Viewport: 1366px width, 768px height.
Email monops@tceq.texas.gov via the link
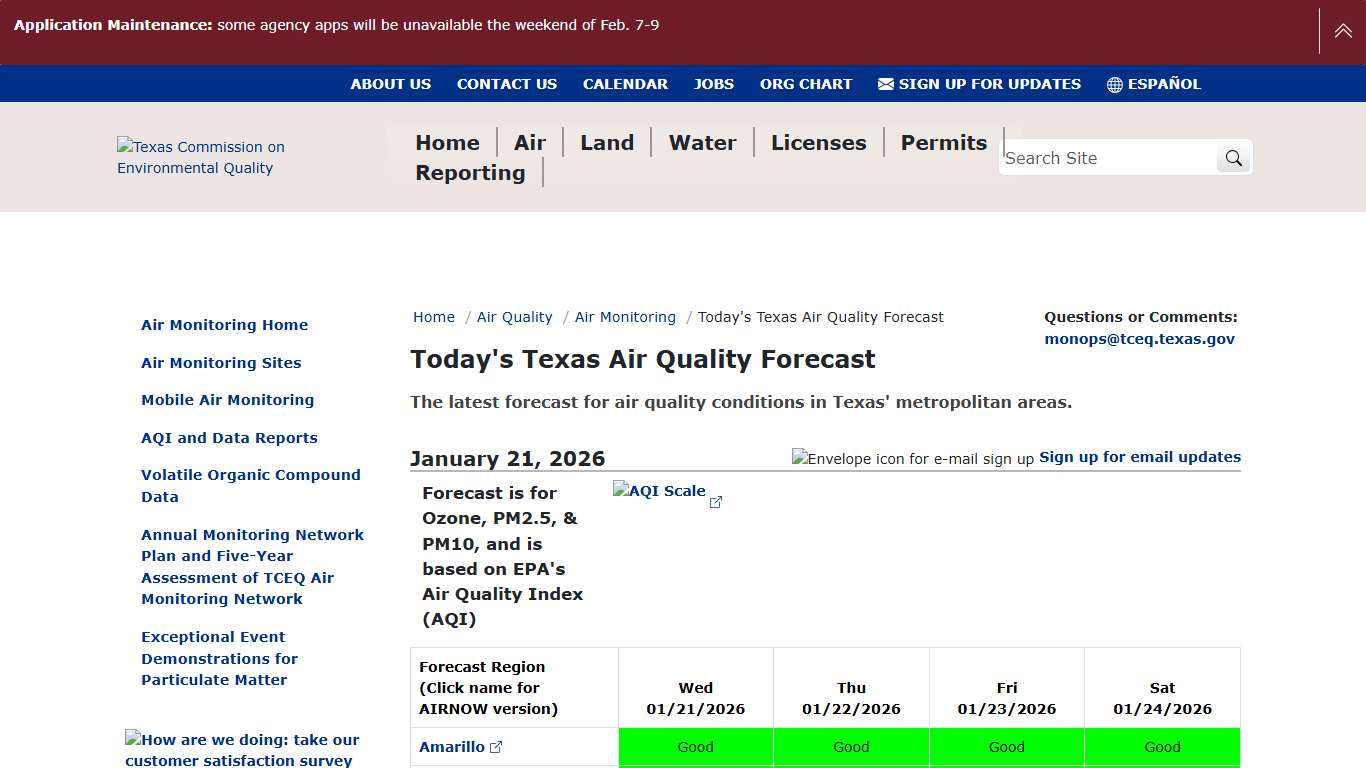1140,338
